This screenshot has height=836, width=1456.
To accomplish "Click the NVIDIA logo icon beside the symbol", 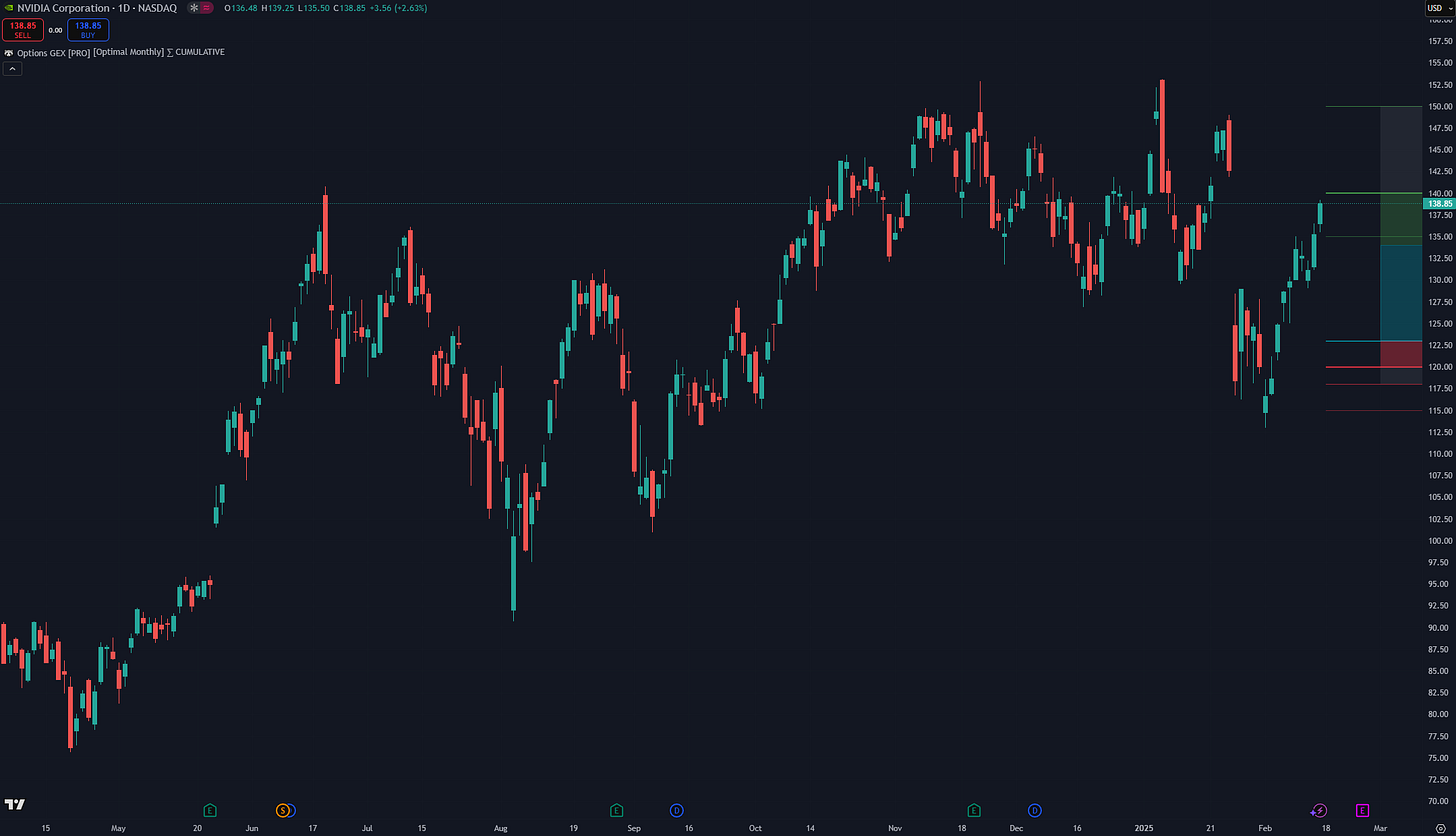I will click(9, 8).
